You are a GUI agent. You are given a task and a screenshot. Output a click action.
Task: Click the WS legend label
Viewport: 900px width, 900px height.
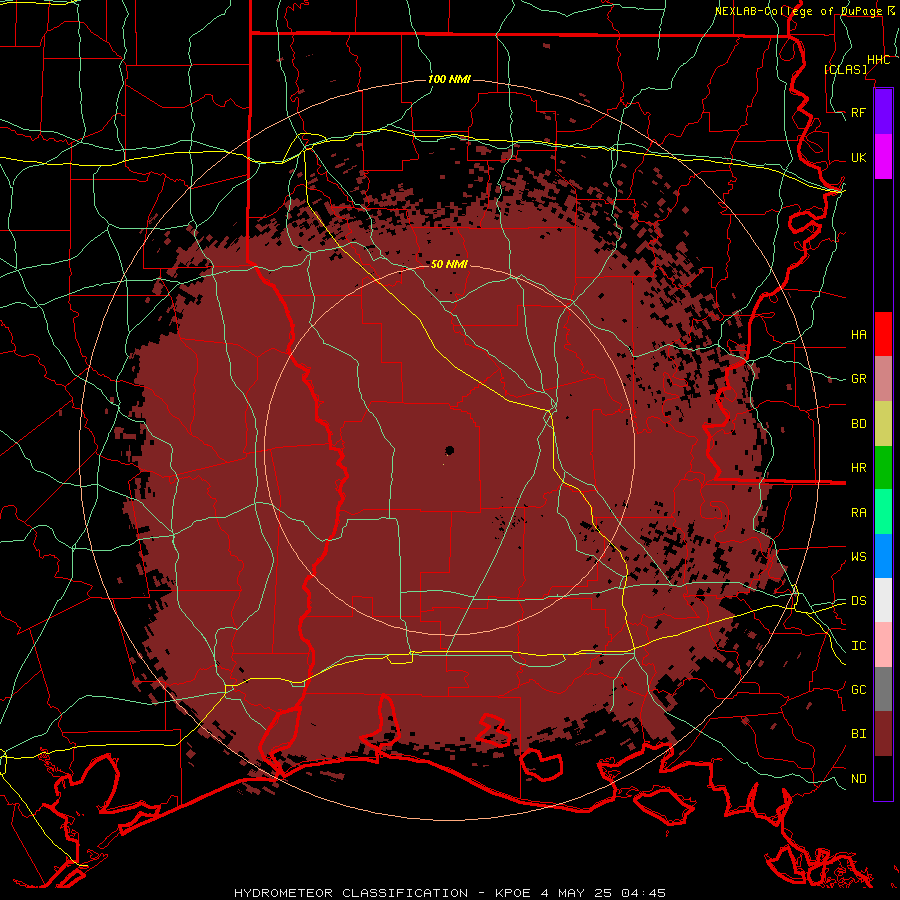coord(859,556)
